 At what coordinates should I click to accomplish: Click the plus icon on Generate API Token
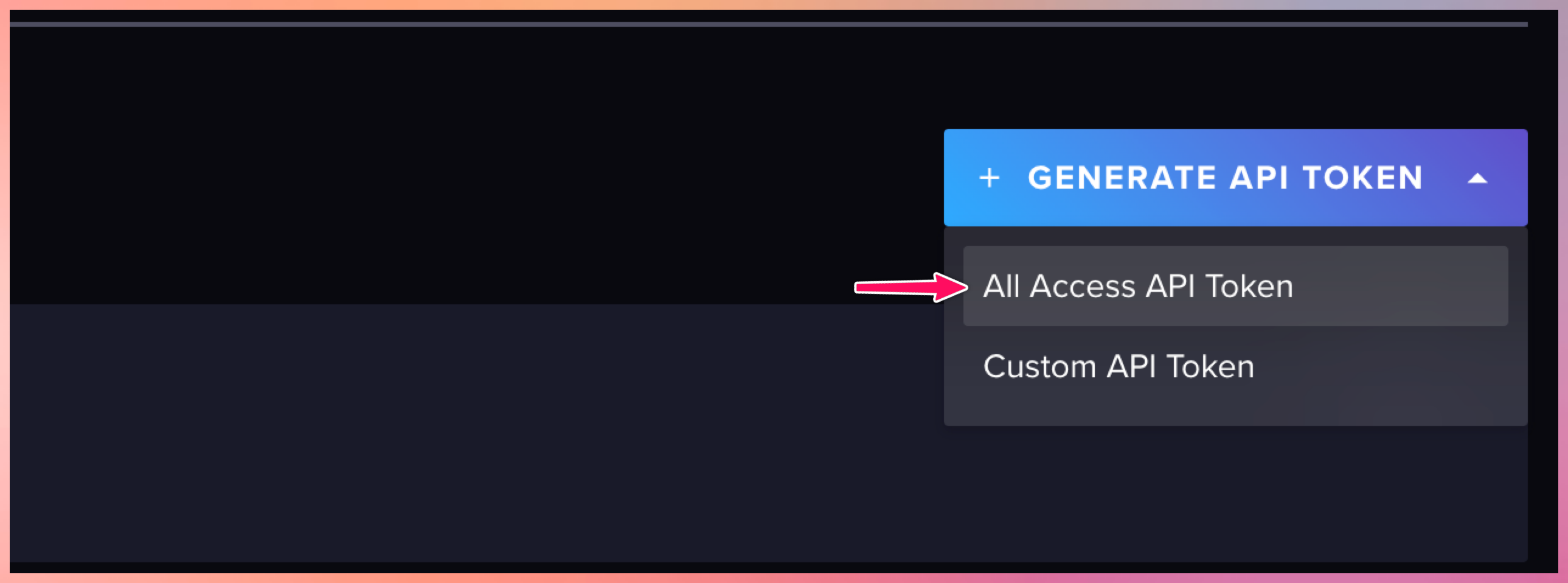coord(989,178)
